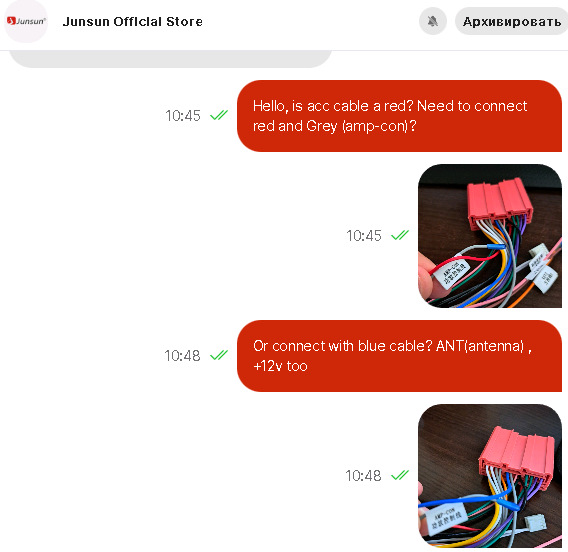
Task: Click read checkmark beside first 10:45 message
Action: tap(219, 115)
